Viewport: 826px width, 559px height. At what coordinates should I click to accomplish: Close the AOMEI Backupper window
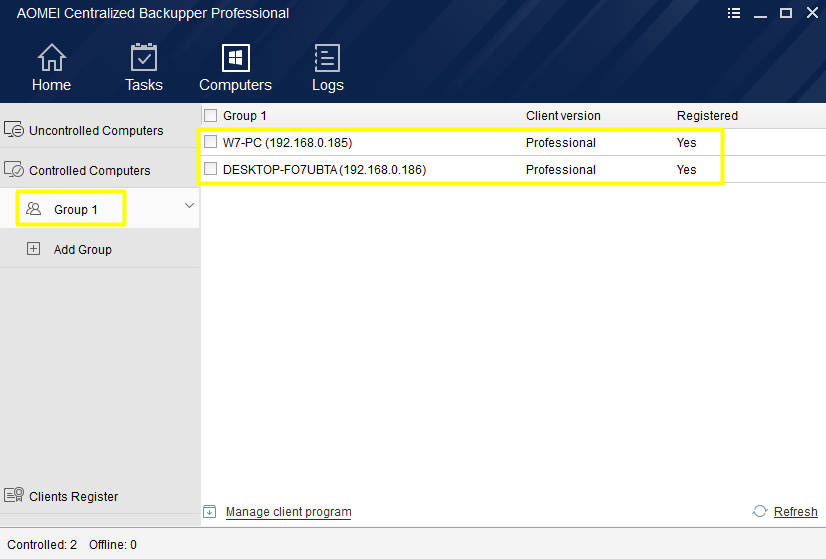pos(812,13)
